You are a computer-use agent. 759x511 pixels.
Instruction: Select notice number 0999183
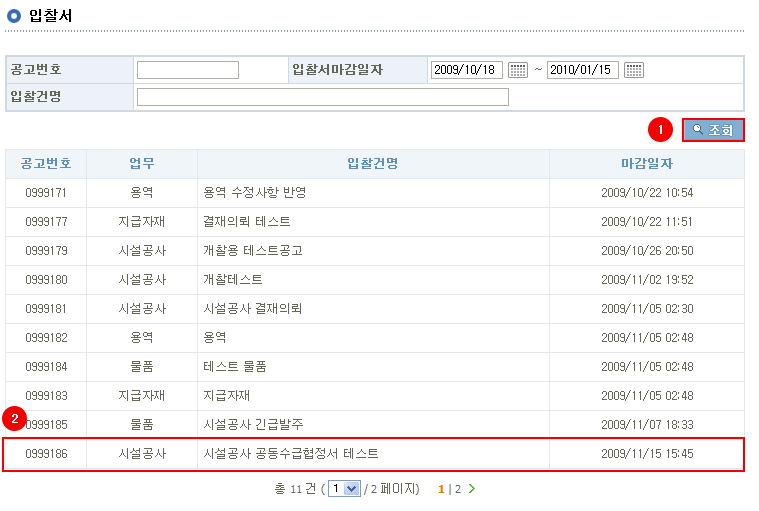(46, 396)
